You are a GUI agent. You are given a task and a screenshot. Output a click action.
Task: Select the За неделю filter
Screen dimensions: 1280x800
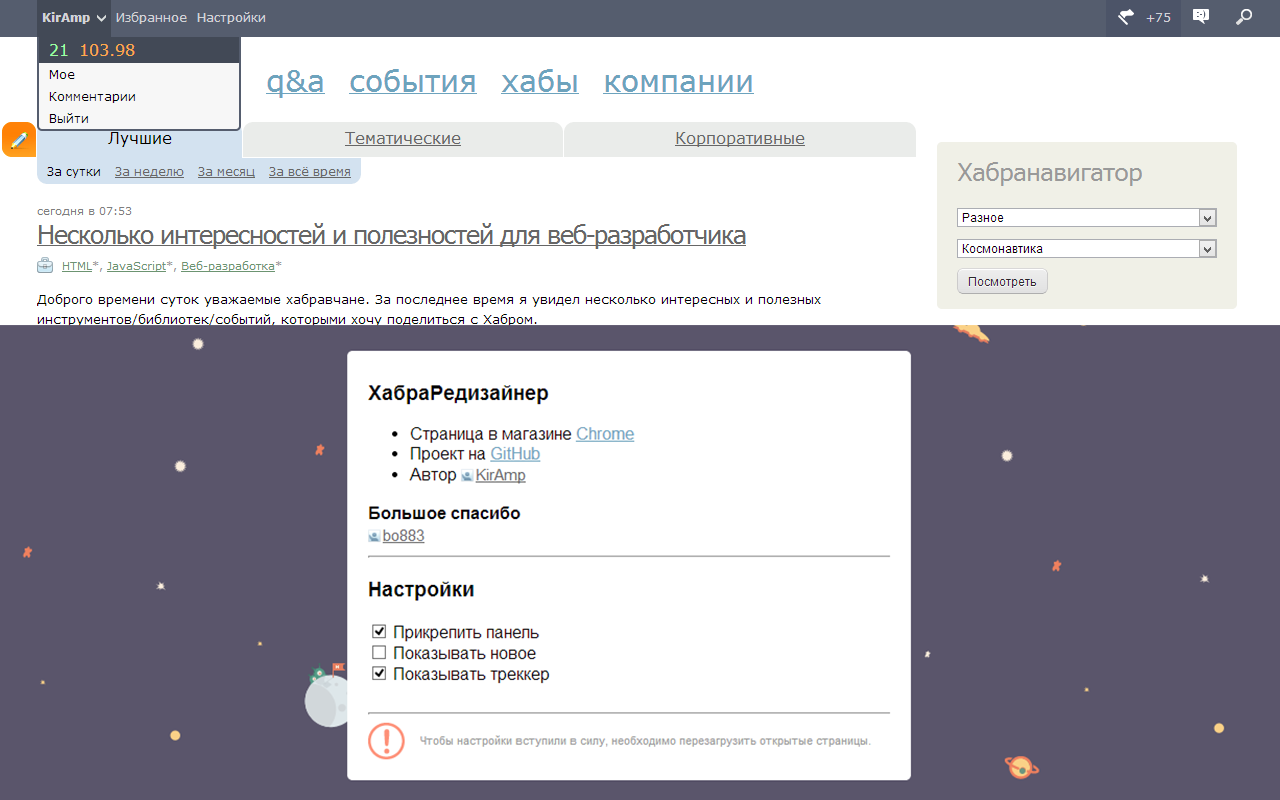tap(149, 172)
